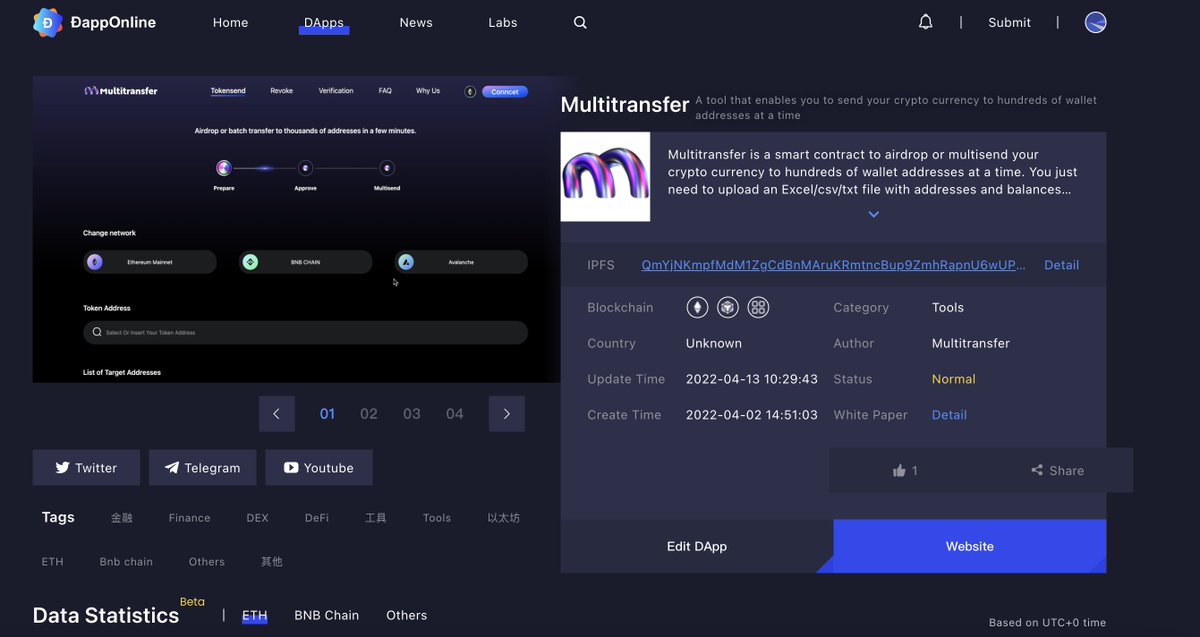The height and width of the screenshot is (637, 1200).
Task: Click the DeFi tag
Action: [x=317, y=518]
